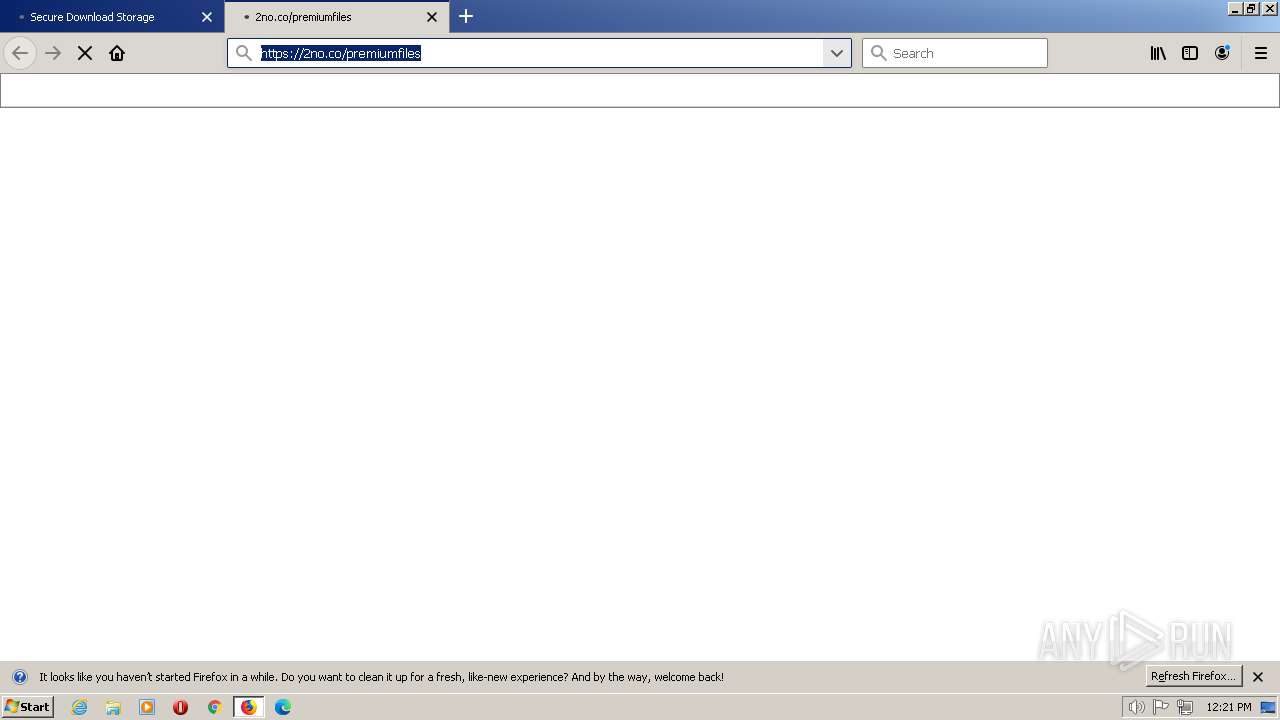Expand the URL history dropdown arrow

click(837, 53)
